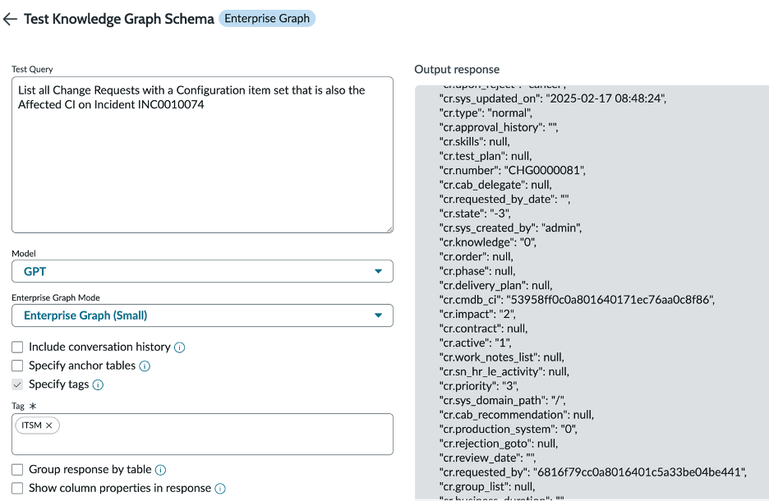769x501 pixels.
Task: Click info icon next to Include conversation history
Action: [180, 347]
